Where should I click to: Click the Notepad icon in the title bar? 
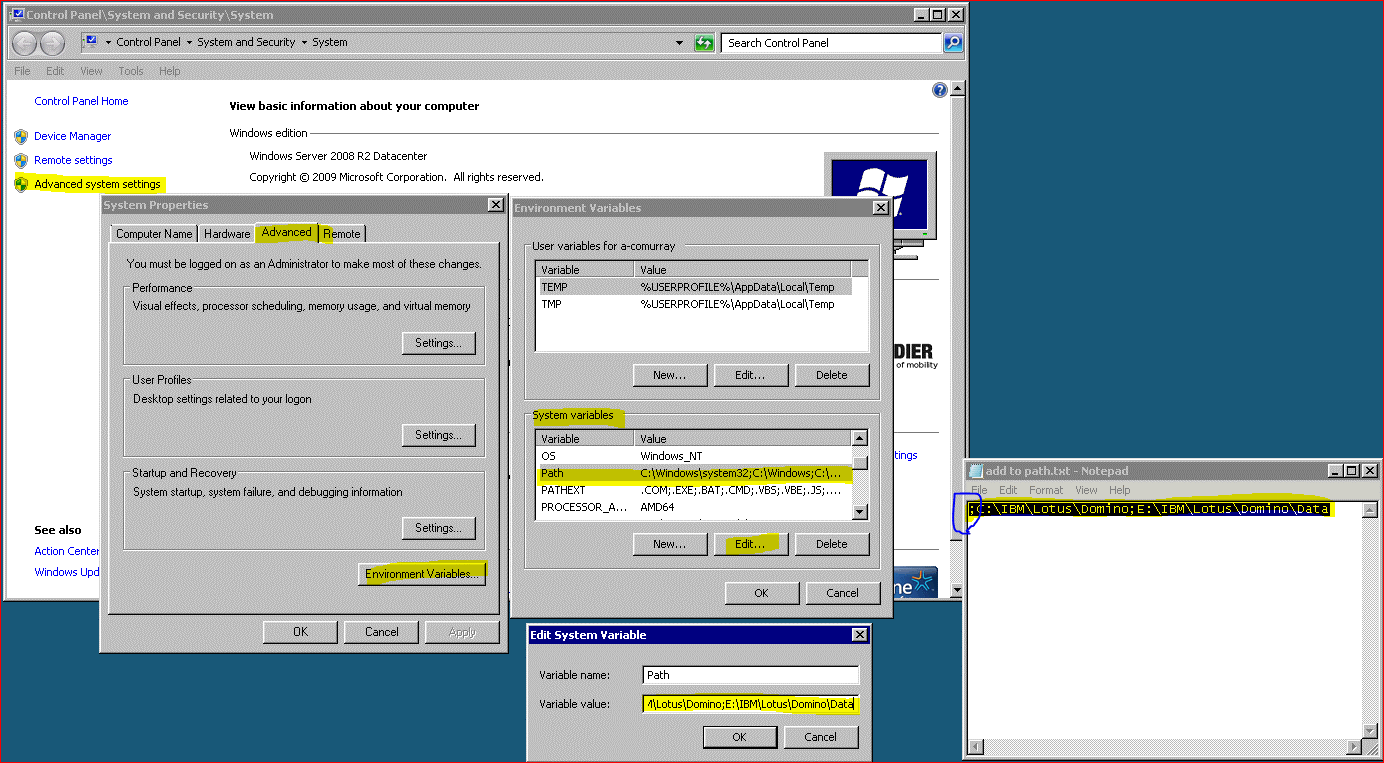click(x=977, y=470)
